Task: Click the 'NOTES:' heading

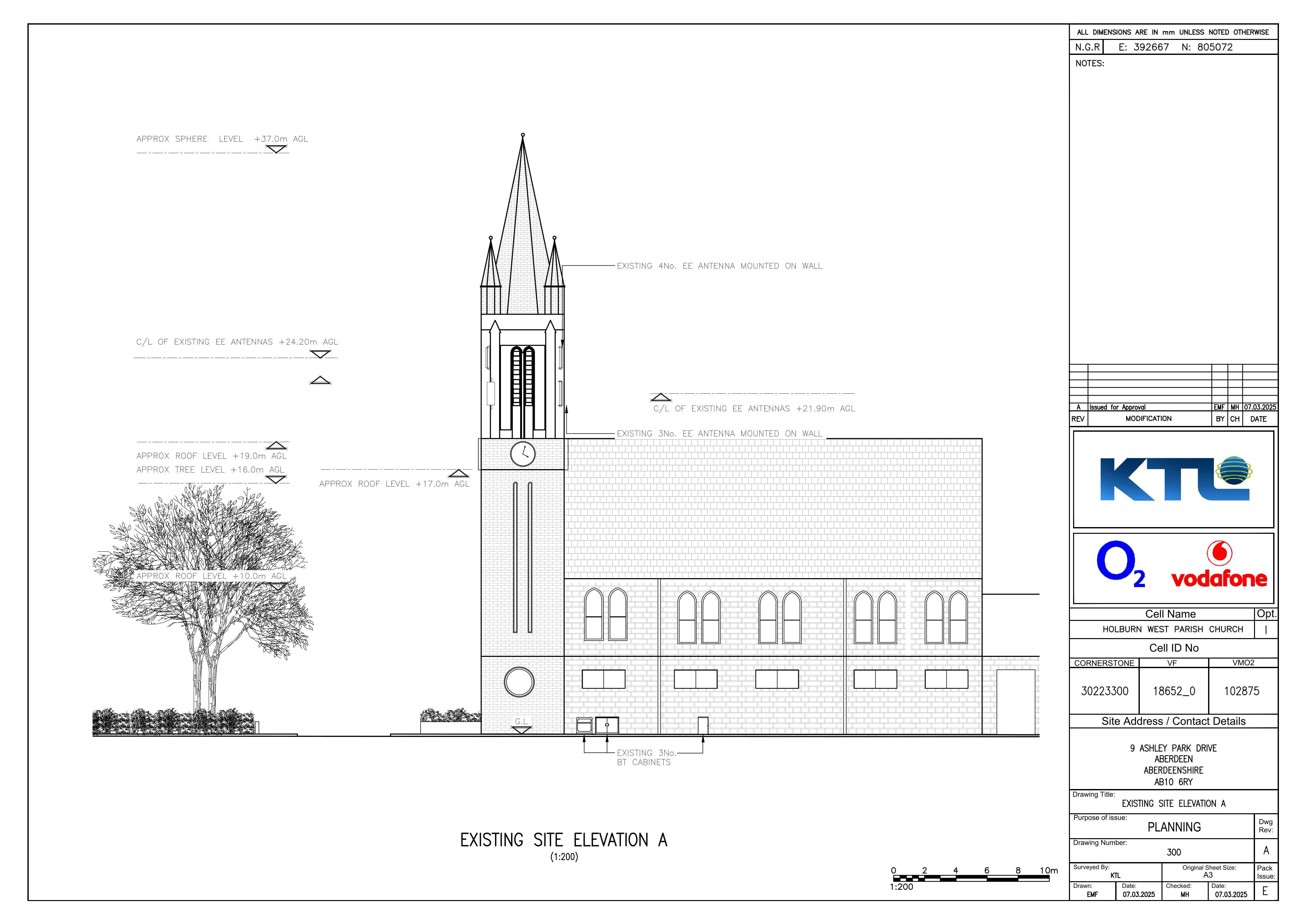Action: click(1090, 63)
